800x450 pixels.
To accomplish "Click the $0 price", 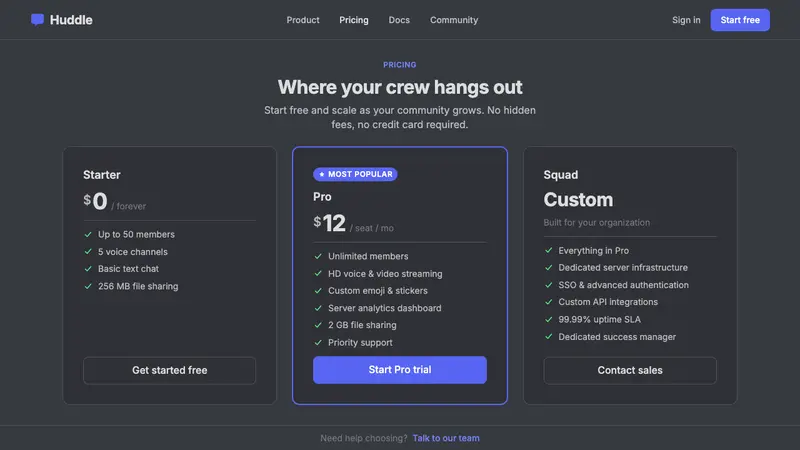I will (95, 201).
